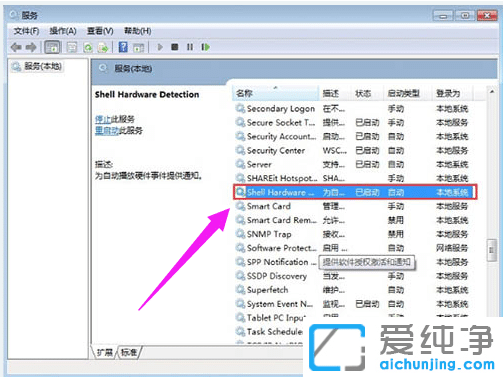Screen dimensions: 503x377
Task: Open the 操作(A) menu
Action: click(x=63, y=31)
